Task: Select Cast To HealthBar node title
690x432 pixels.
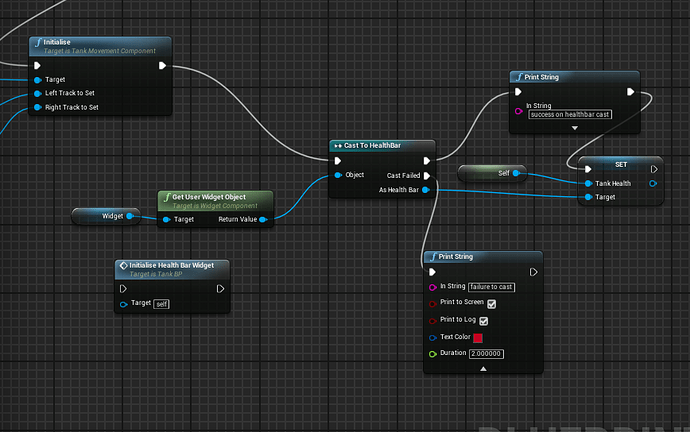Action: 372,146
